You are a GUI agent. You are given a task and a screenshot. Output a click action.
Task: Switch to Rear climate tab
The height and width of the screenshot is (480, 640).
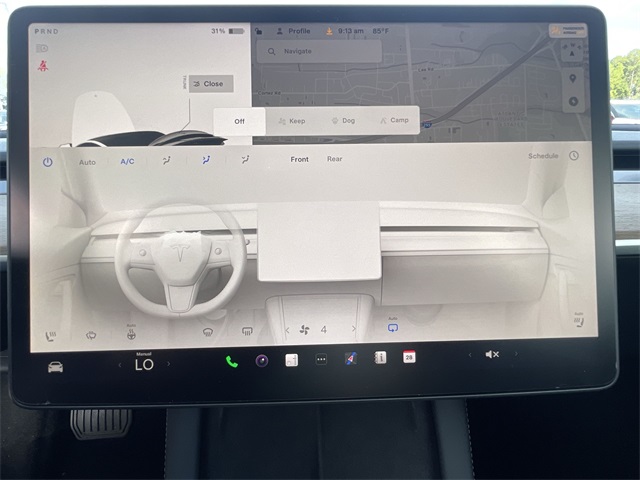tap(335, 159)
